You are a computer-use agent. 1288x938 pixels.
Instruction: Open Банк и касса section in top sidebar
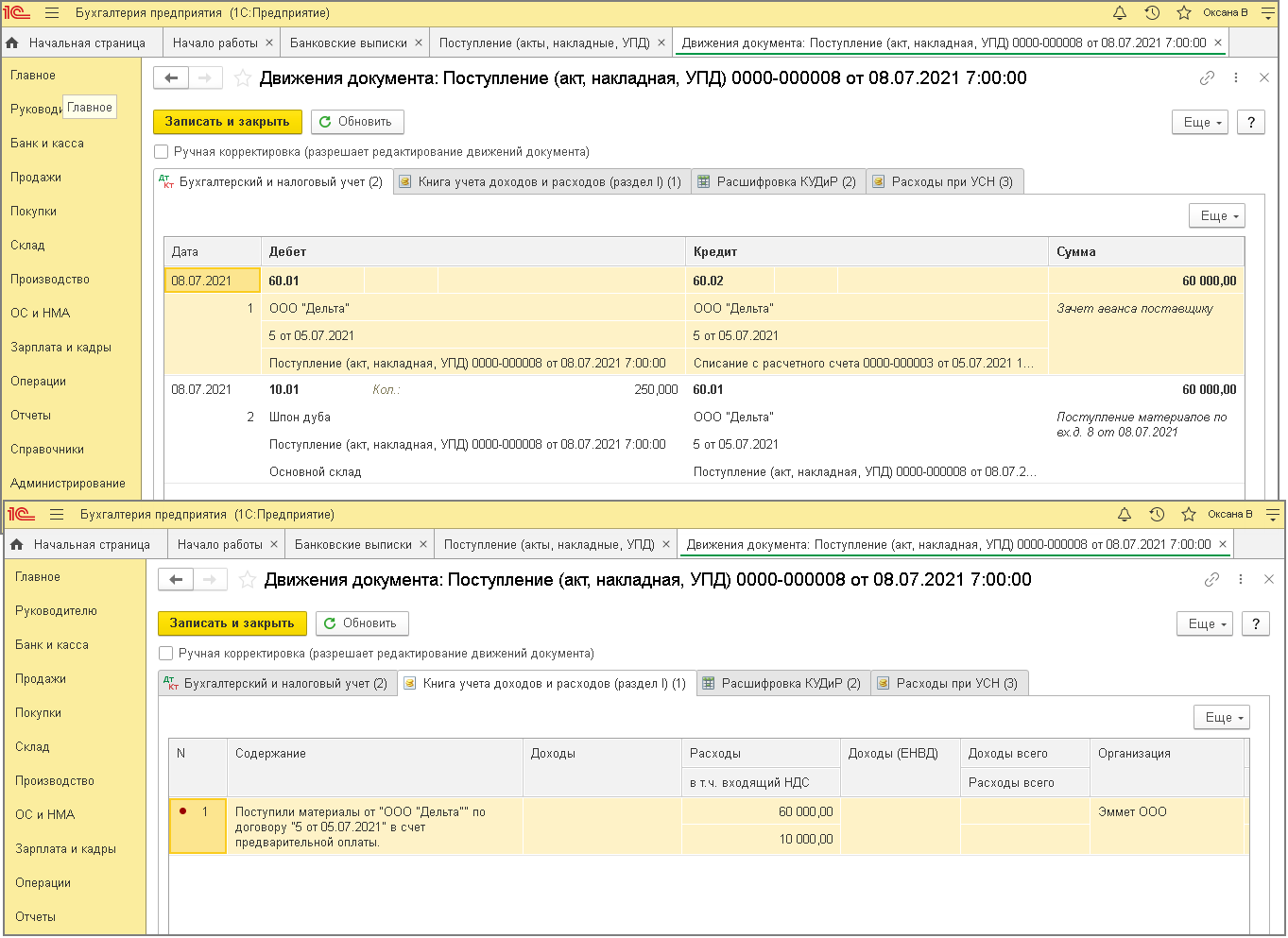47,144
